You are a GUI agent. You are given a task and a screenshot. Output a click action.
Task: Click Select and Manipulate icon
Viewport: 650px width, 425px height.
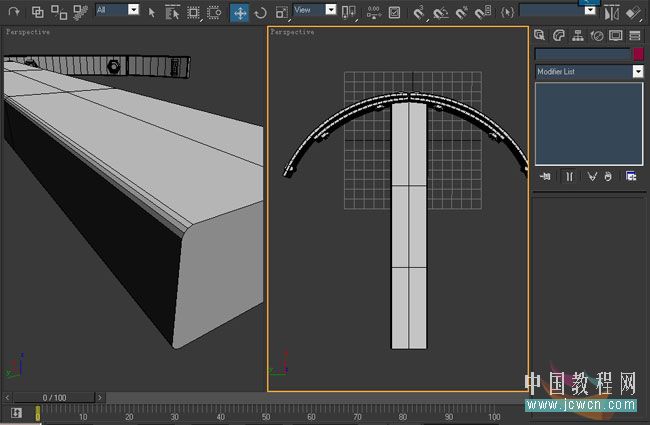click(374, 13)
